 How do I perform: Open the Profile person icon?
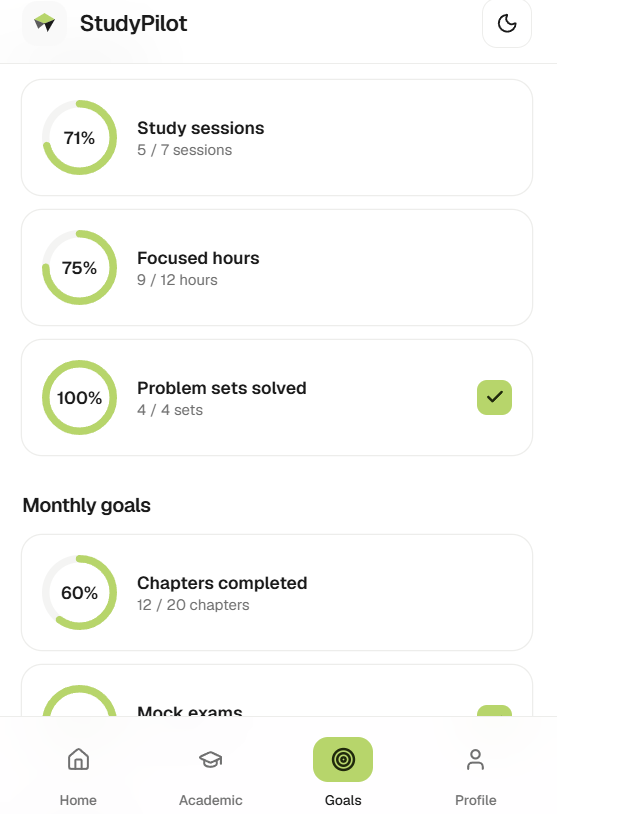click(x=475, y=759)
